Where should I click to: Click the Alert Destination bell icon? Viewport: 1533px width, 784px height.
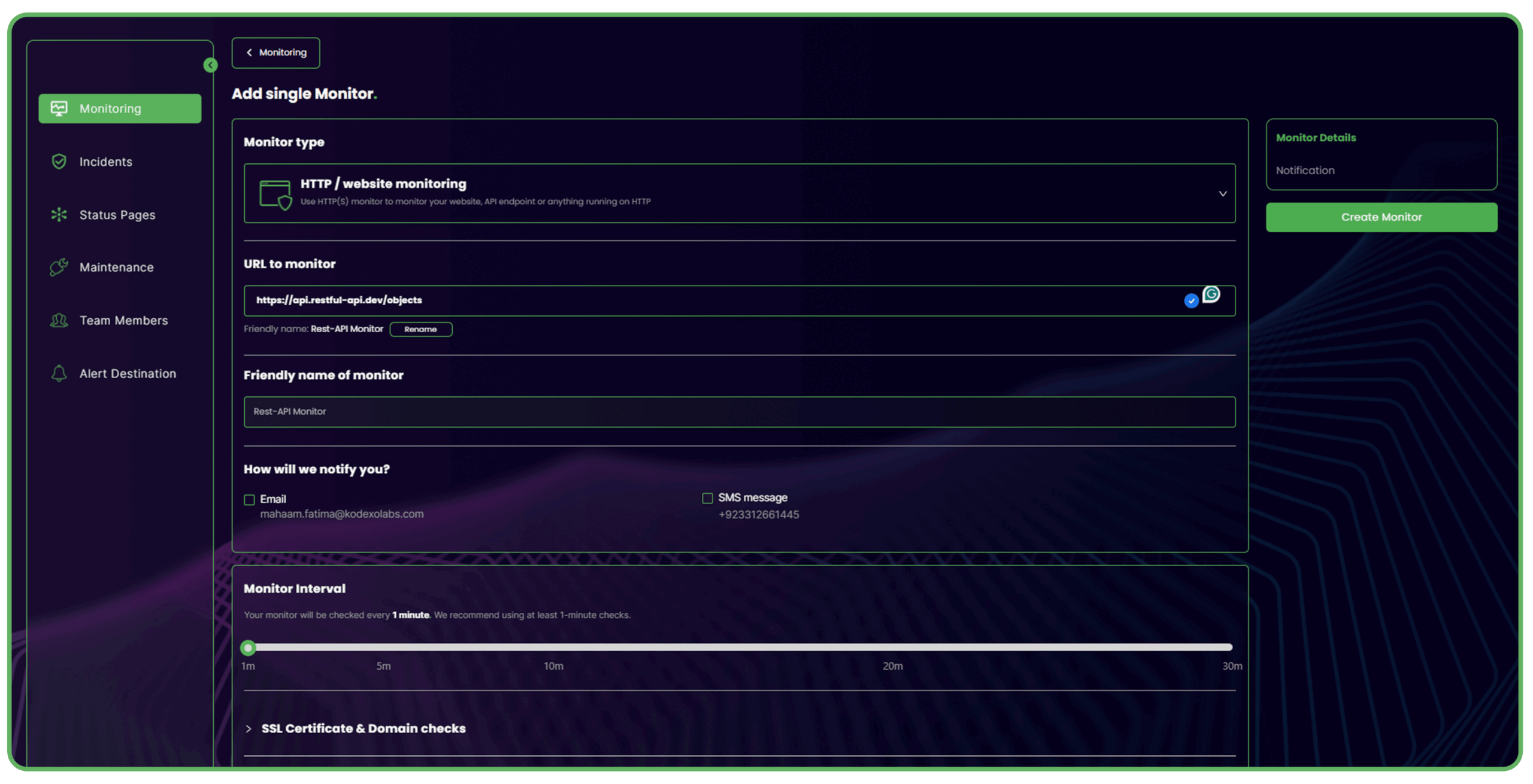coord(59,373)
